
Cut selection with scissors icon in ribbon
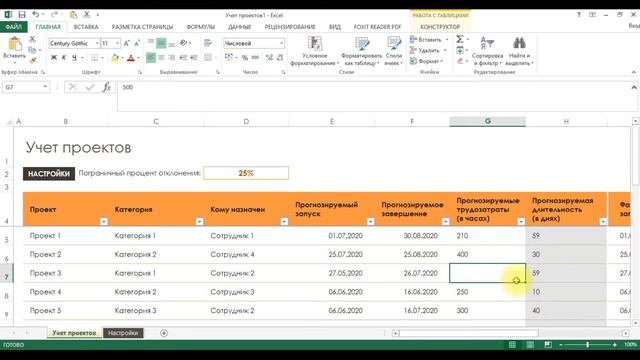point(32,39)
